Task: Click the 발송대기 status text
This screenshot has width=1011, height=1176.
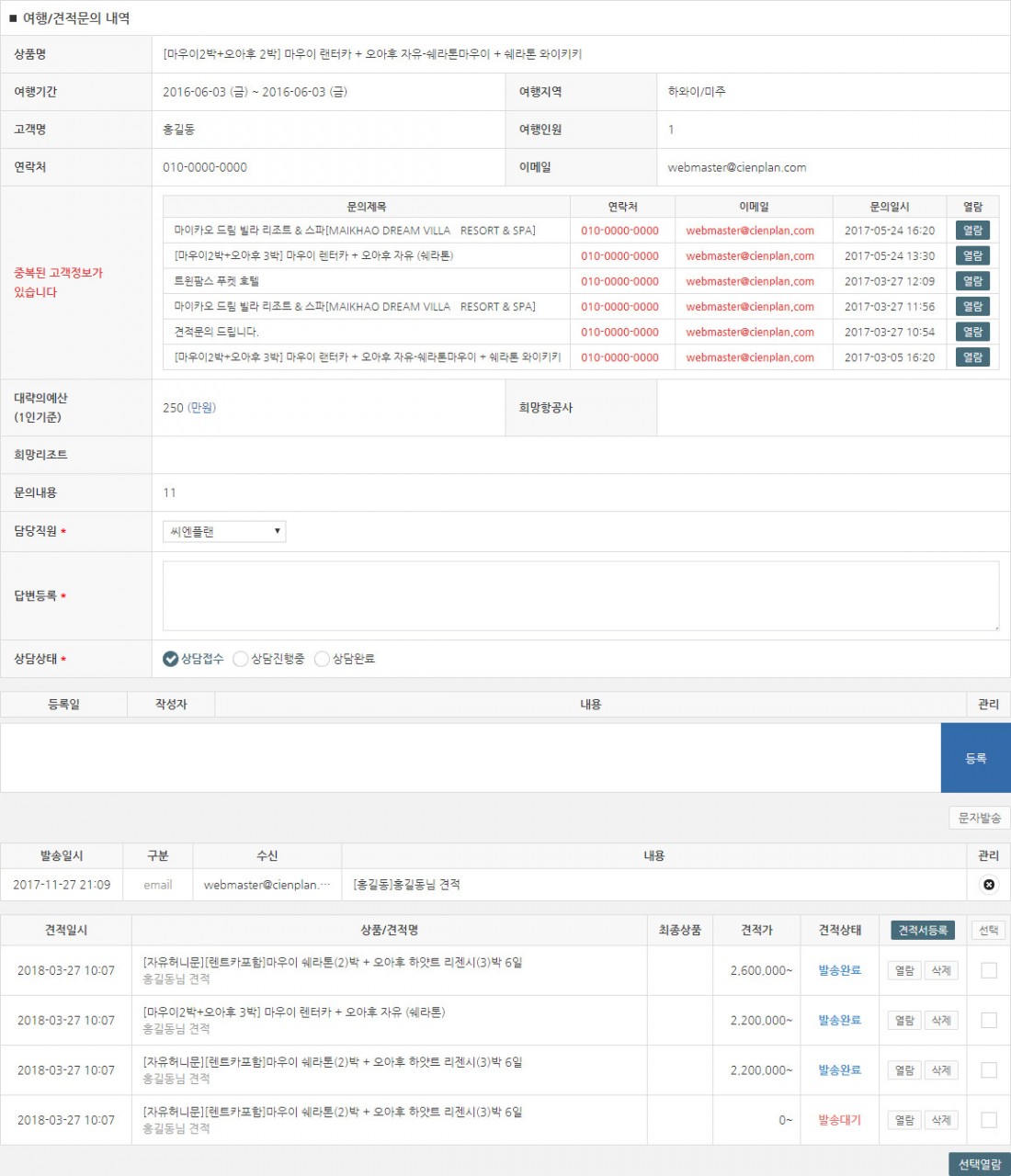Action: (840, 1120)
